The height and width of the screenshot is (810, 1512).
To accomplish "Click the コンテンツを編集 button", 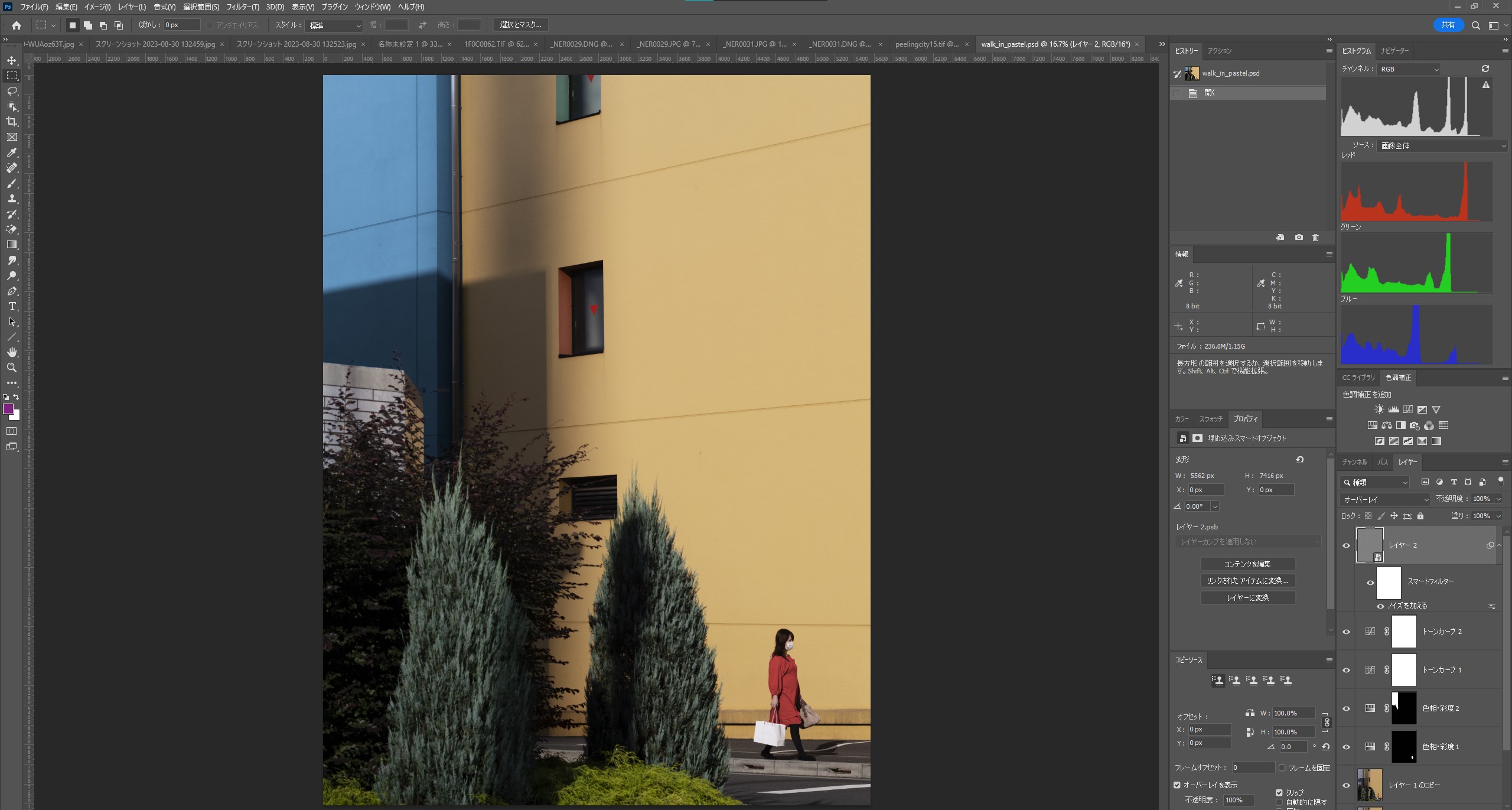I will click(x=1247, y=564).
